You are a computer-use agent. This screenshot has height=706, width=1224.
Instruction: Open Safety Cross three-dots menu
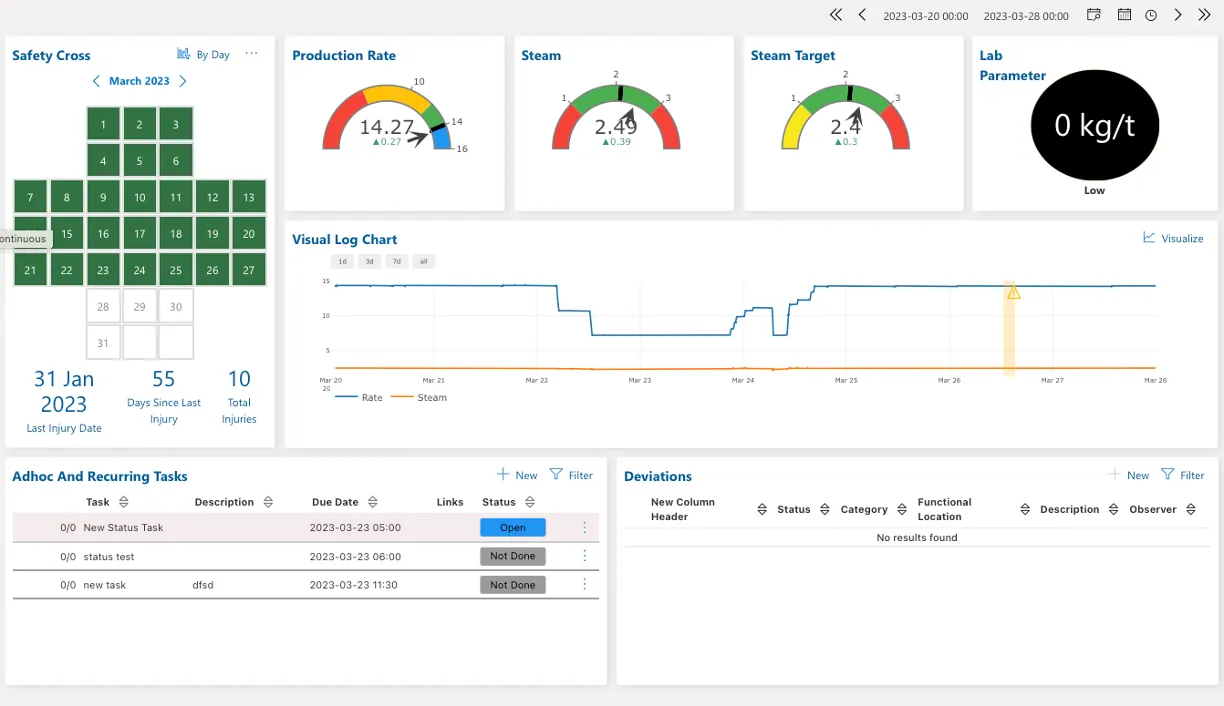pyautogui.click(x=251, y=54)
